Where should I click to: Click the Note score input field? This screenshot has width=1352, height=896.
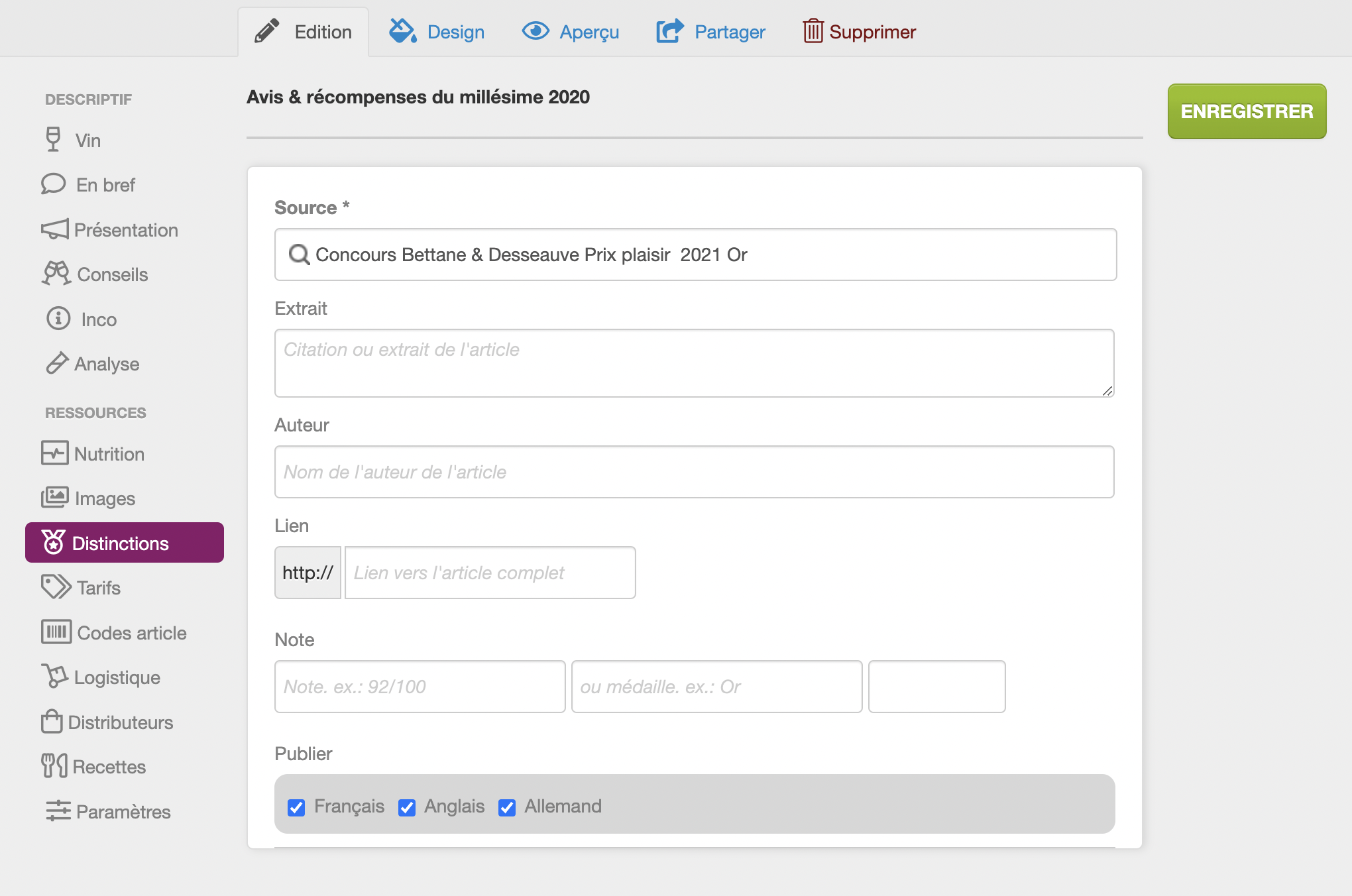tap(420, 687)
